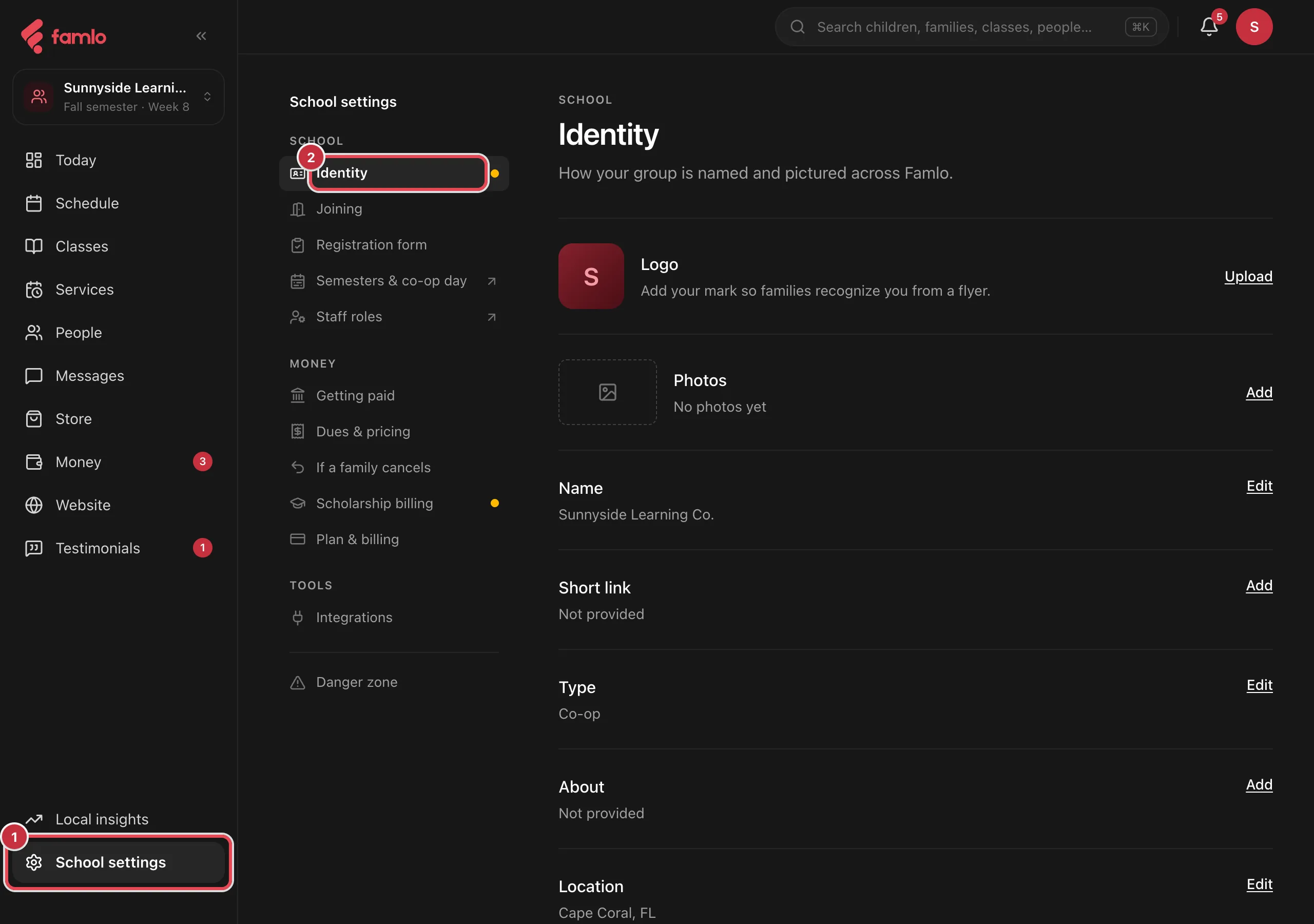This screenshot has width=1314, height=924.
Task: Click the logo S thumbnail
Action: (591, 277)
